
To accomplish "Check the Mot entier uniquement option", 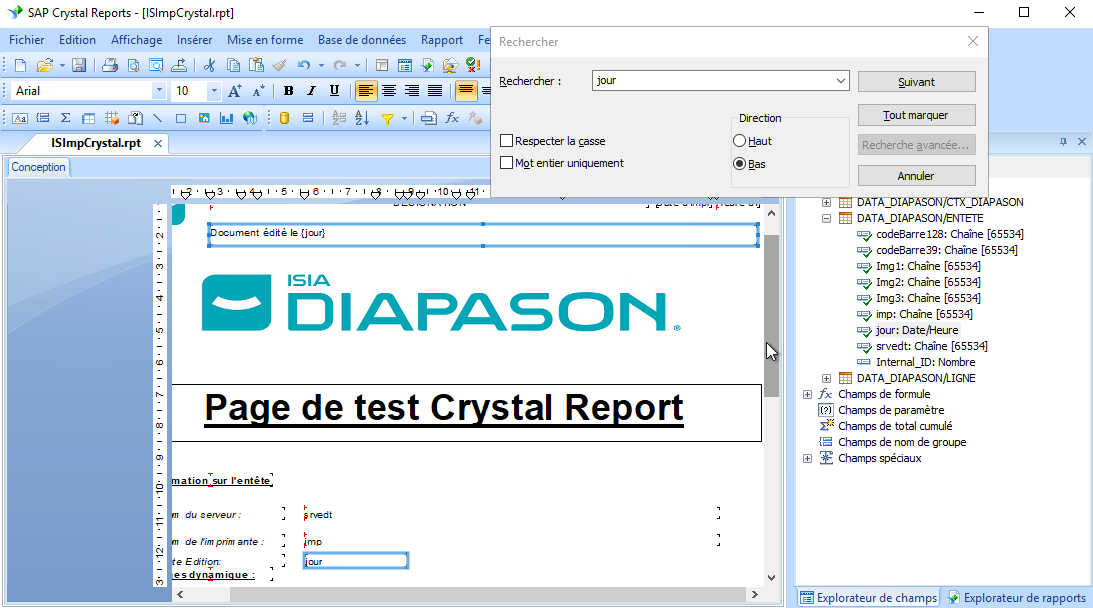I will [507, 163].
